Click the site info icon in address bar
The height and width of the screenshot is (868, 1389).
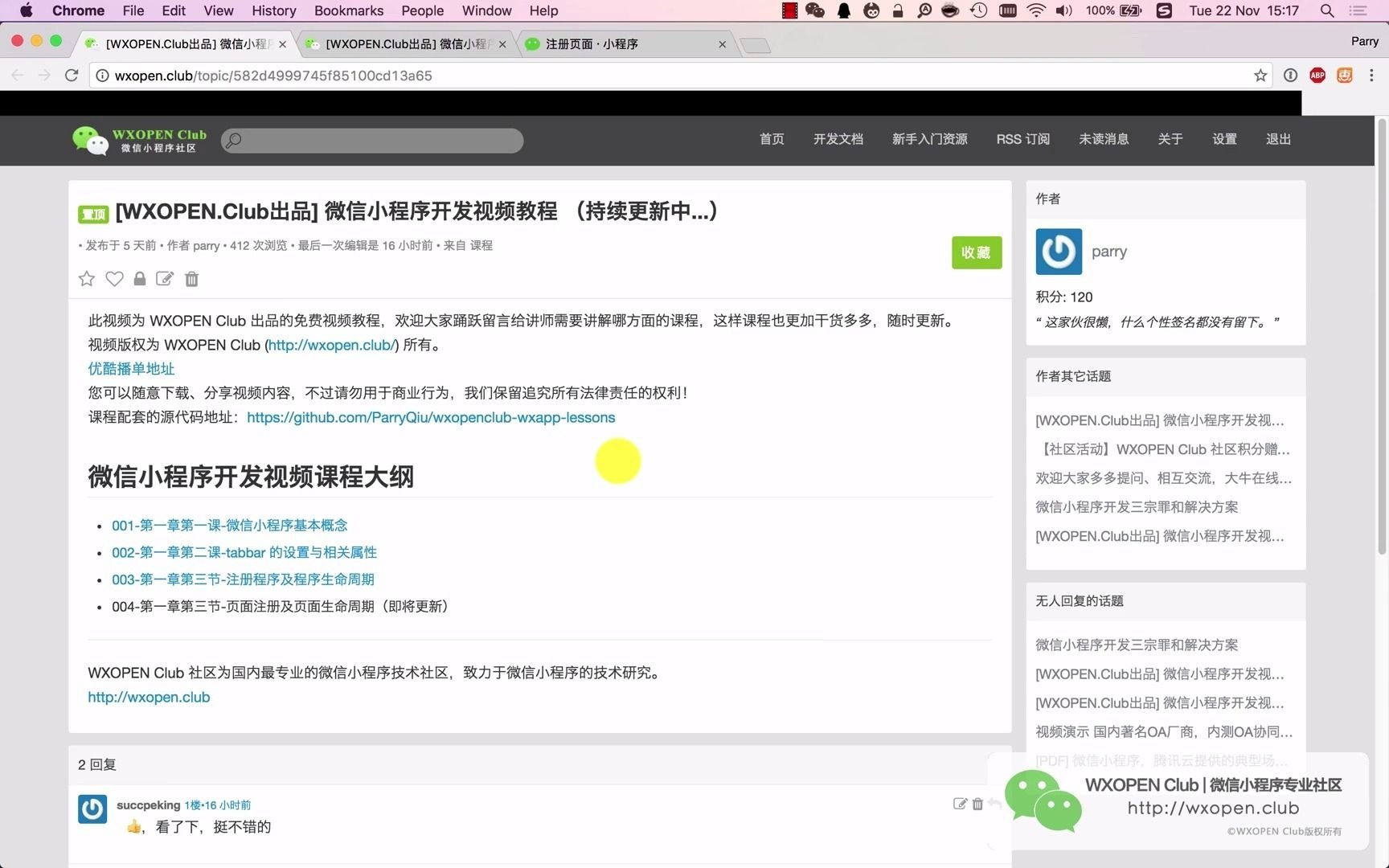tap(102, 76)
